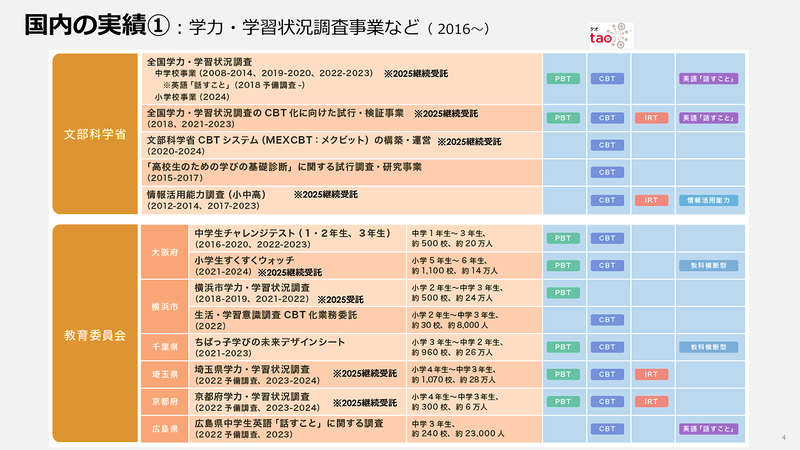Select 広島県中学生英語「話すこと」に関する調査 text
Viewport: 800px width, 450px height.
pyautogui.click(x=289, y=423)
